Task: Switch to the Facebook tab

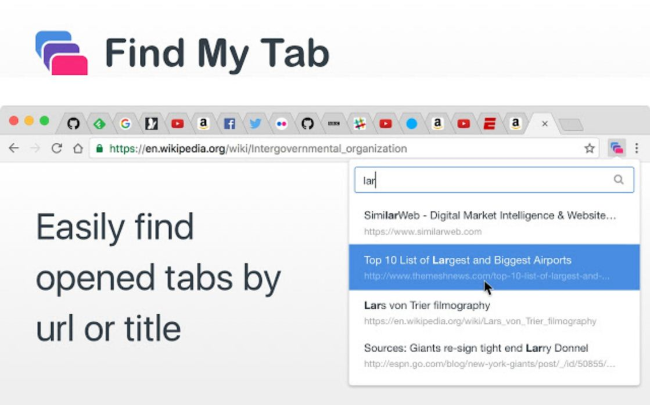Action: click(229, 124)
